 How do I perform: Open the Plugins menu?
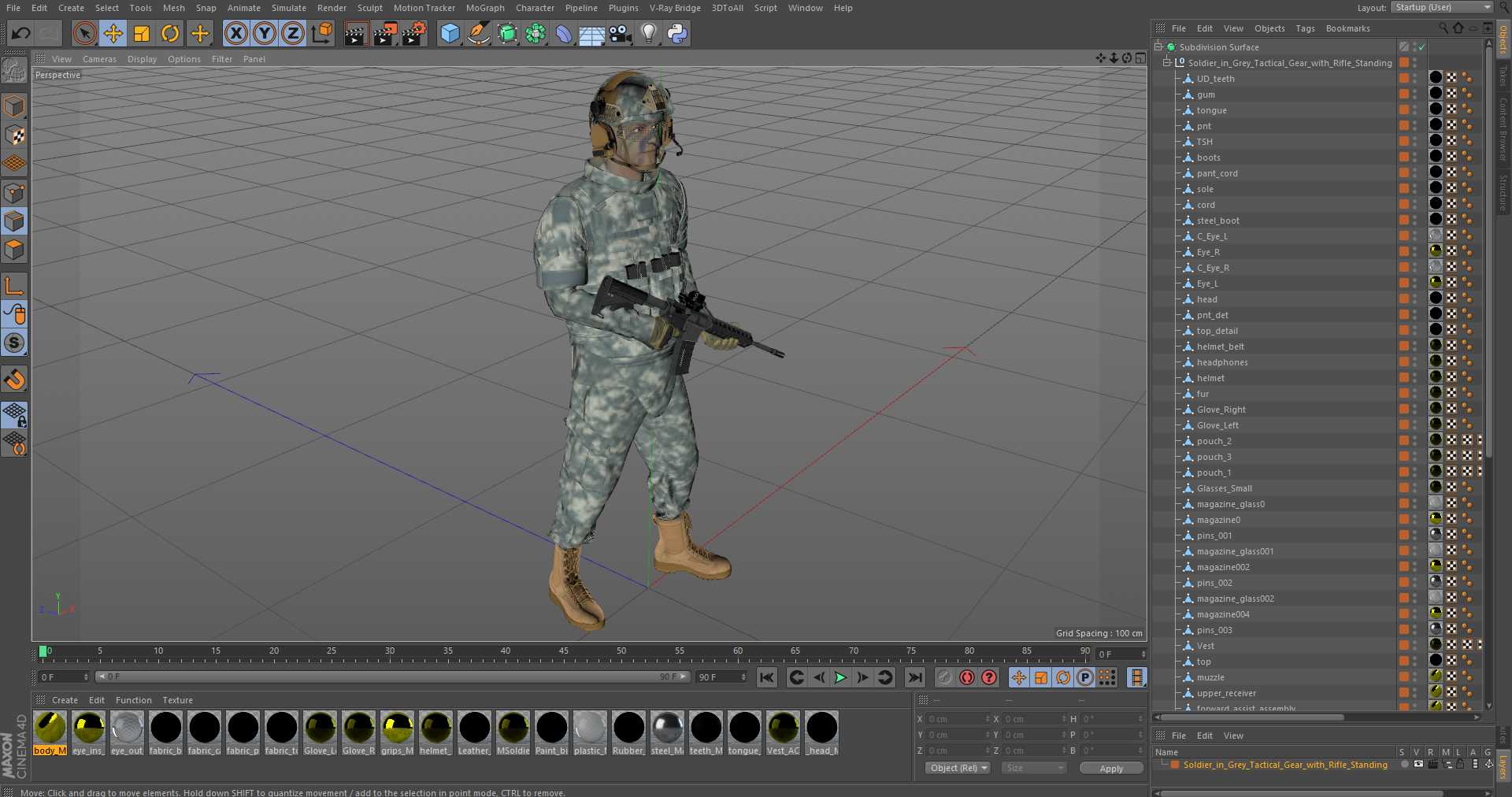(x=623, y=8)
